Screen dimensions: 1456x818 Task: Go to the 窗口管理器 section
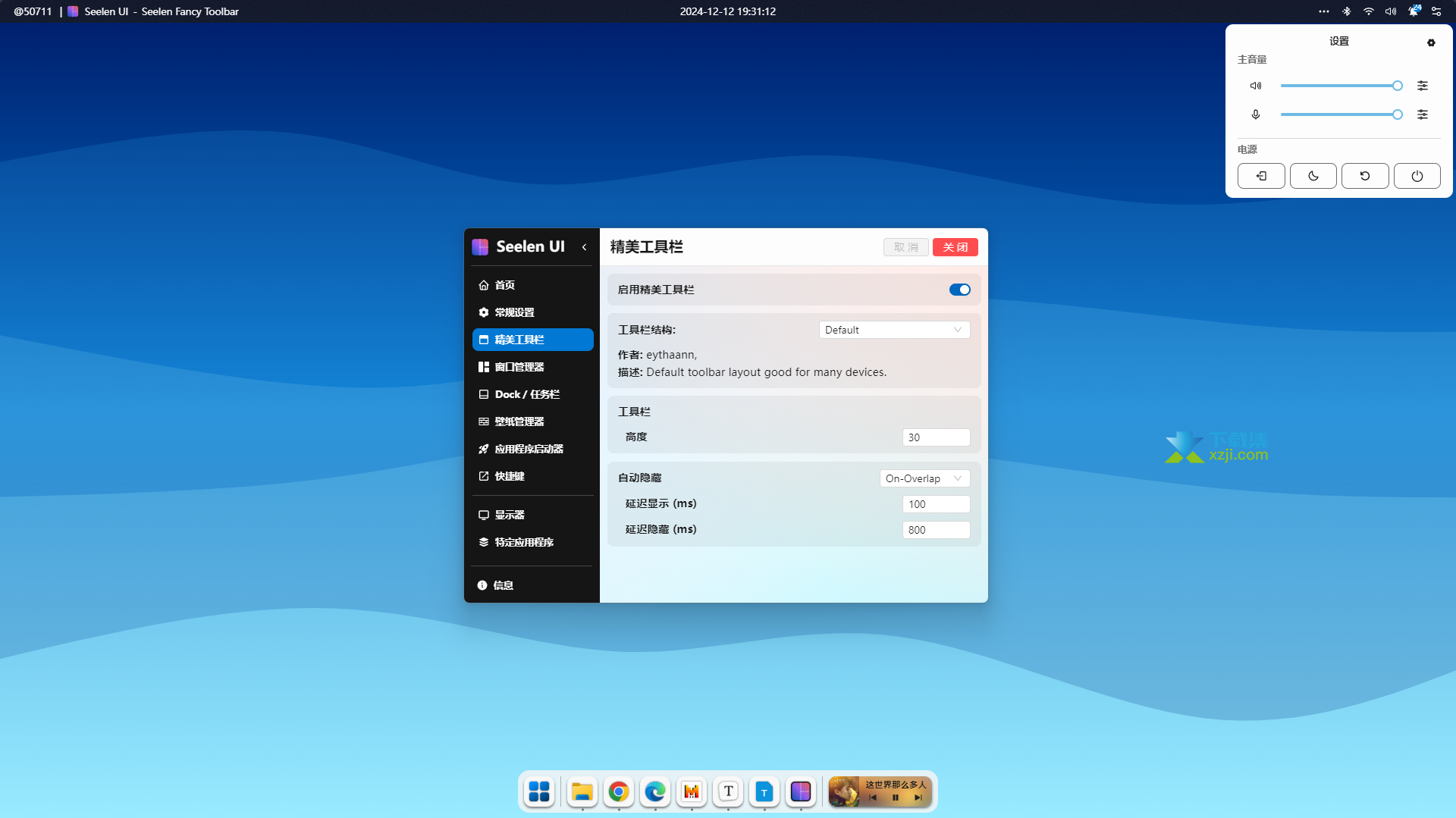[519, 367]
